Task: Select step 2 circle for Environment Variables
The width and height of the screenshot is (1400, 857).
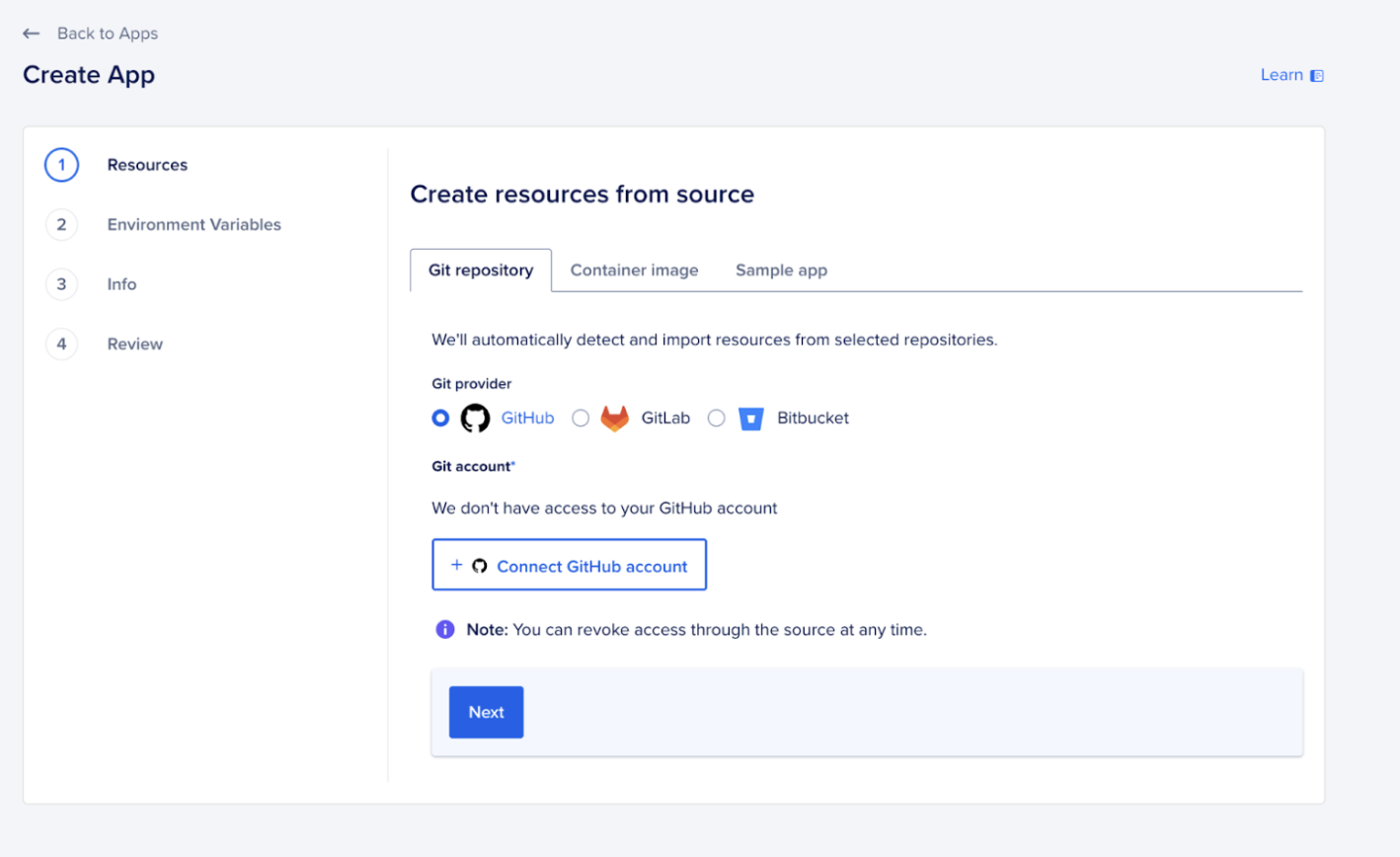Action: 61,224
